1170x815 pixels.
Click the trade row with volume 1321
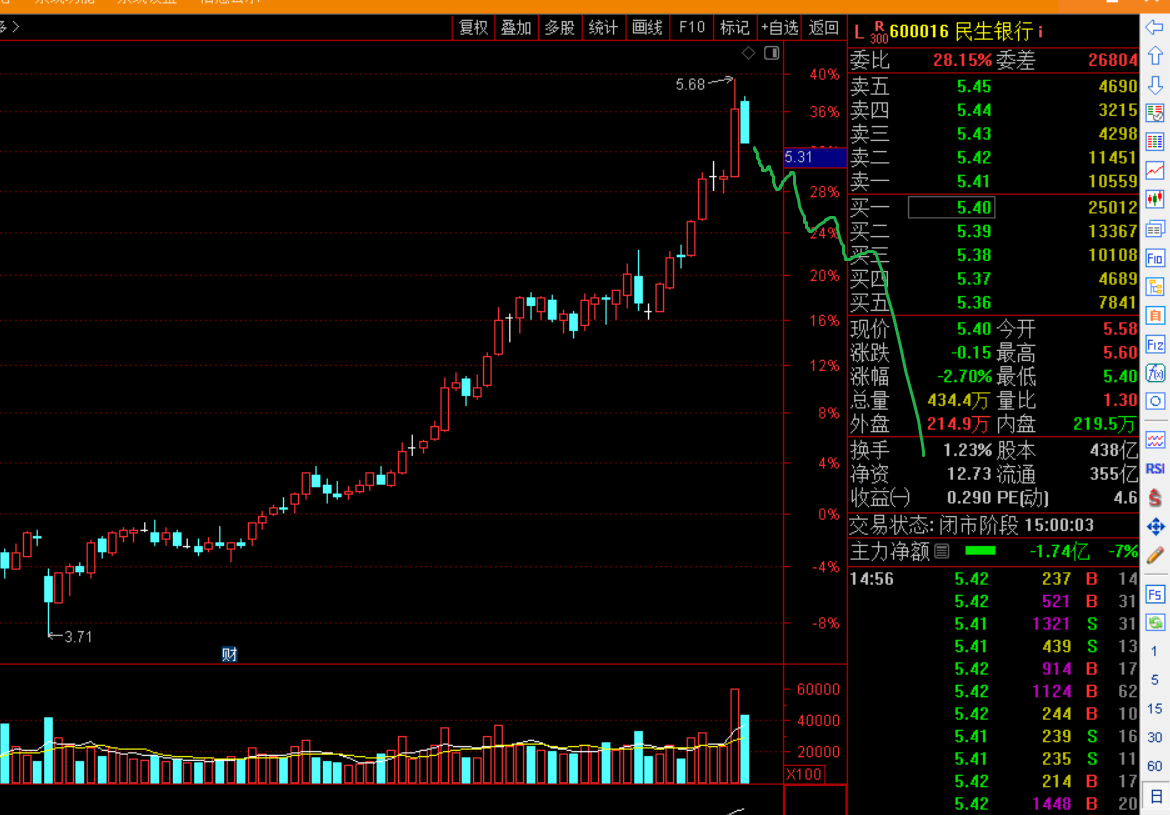pos(993,624)
